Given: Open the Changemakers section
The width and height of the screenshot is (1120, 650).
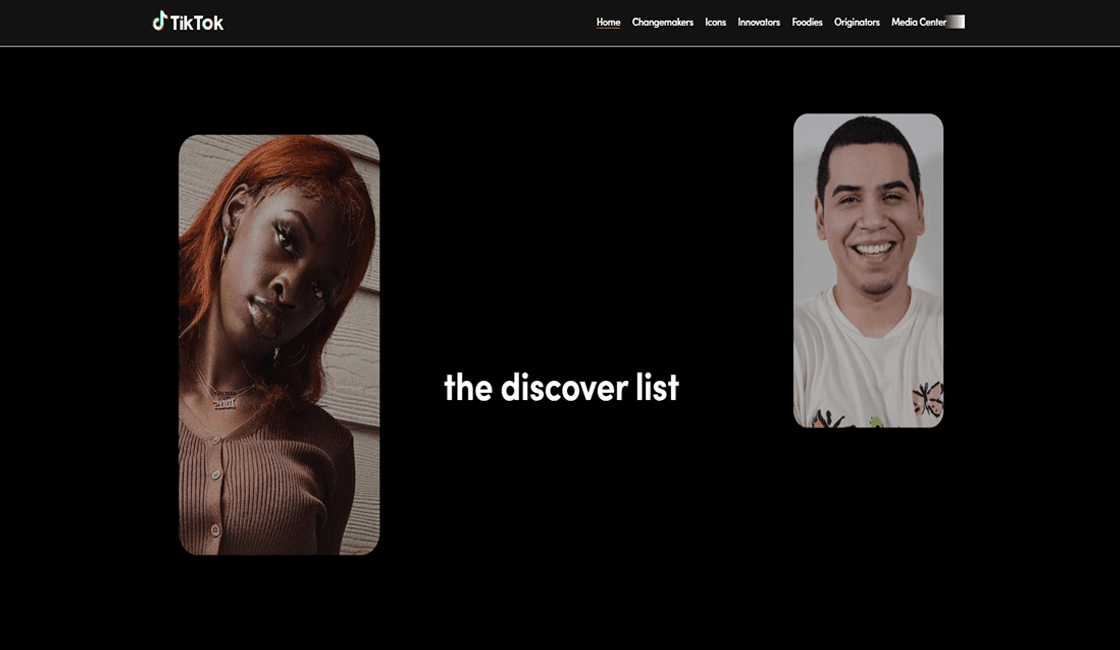Looking at the screenshot, I should (662, 22).
